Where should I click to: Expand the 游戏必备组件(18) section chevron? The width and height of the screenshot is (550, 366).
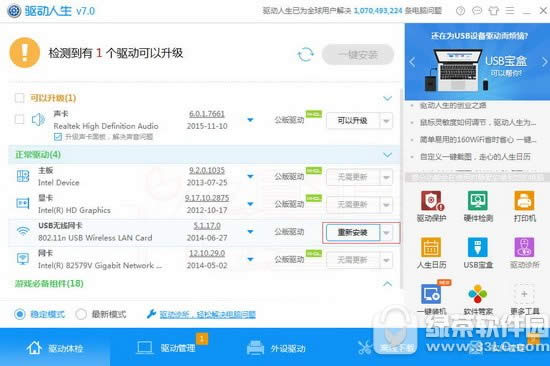coord(387,284)
